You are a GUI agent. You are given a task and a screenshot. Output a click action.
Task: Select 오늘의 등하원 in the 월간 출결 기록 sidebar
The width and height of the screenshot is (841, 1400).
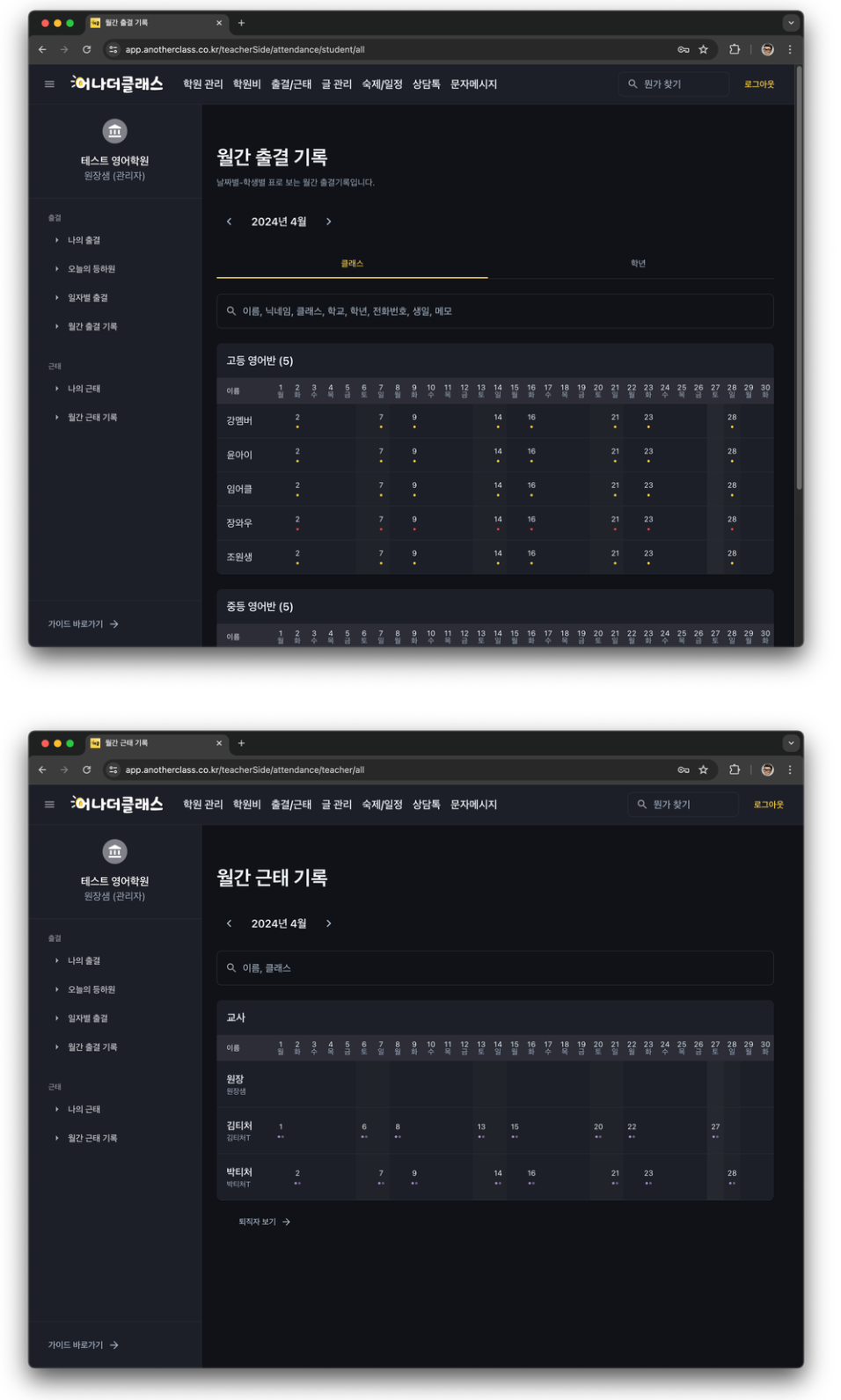91,269
